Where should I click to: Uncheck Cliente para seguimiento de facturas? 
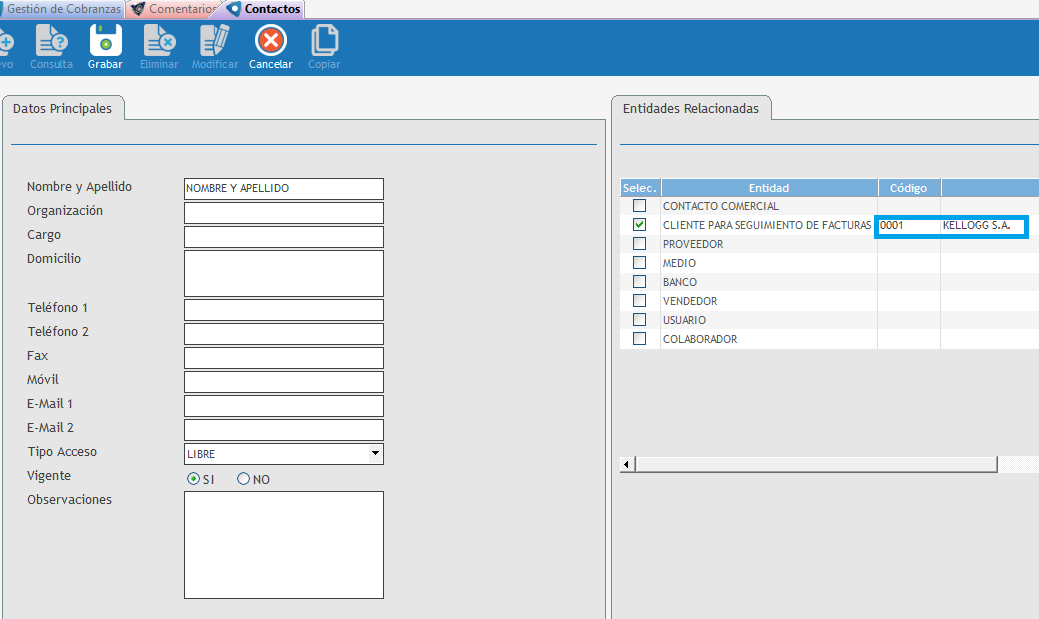point(640,225)
